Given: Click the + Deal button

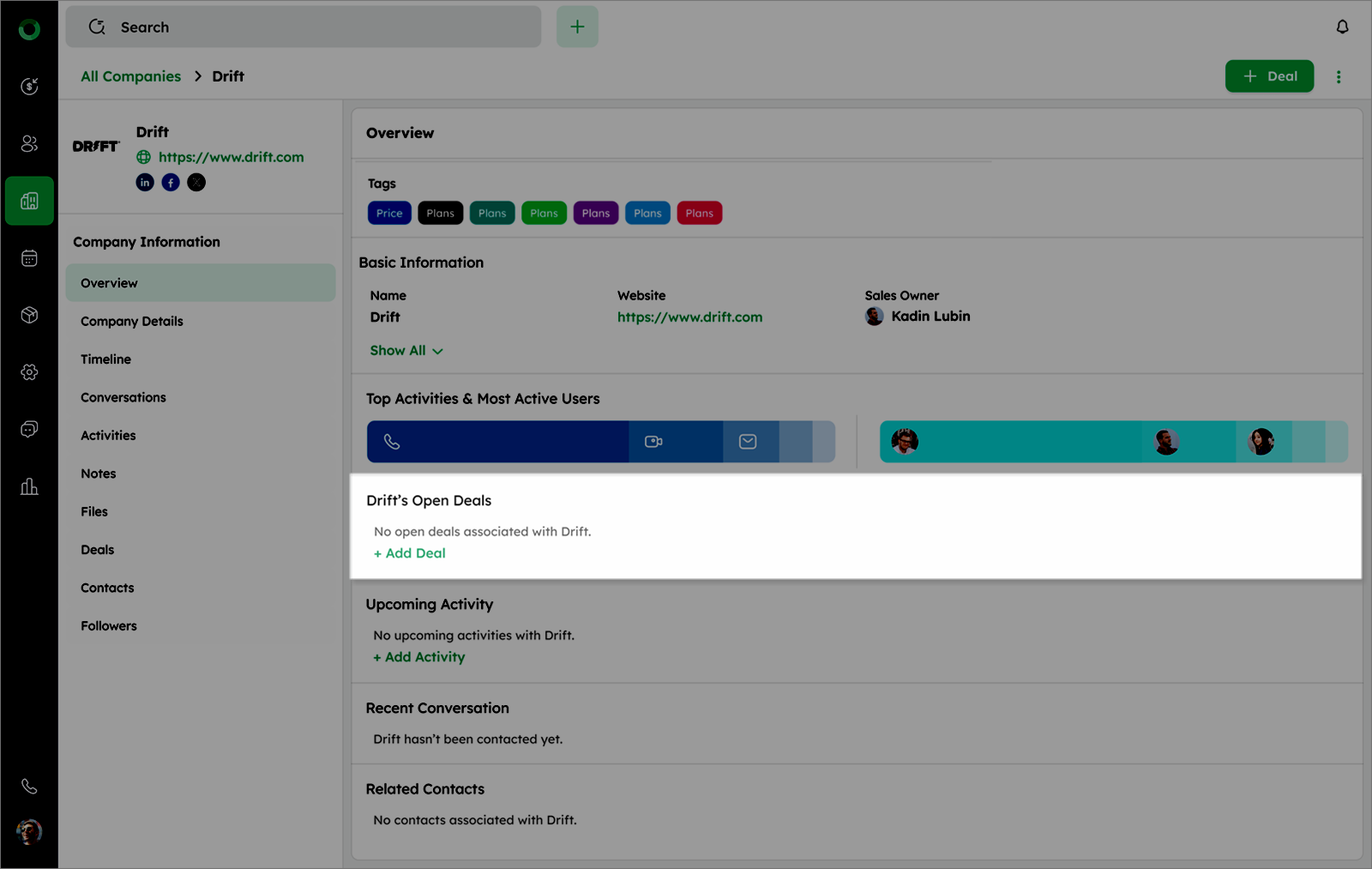Looking at the screenshot, I should coord(1269,76).
